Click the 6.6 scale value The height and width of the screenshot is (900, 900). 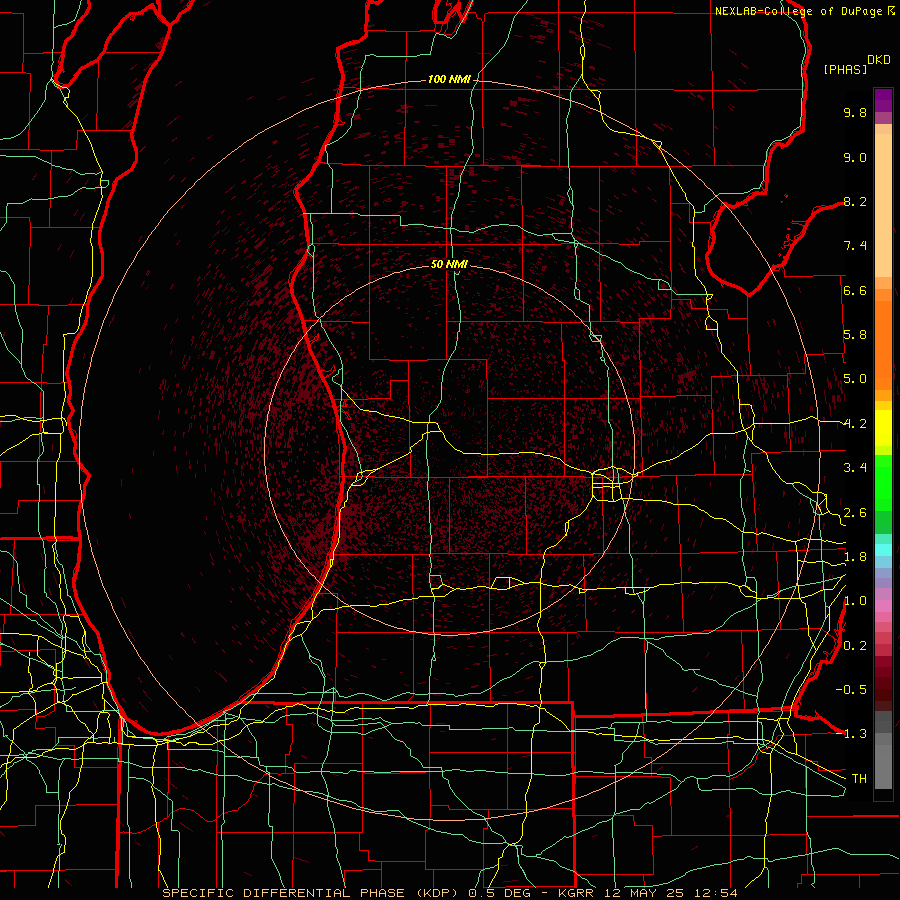tap(855, 290)
